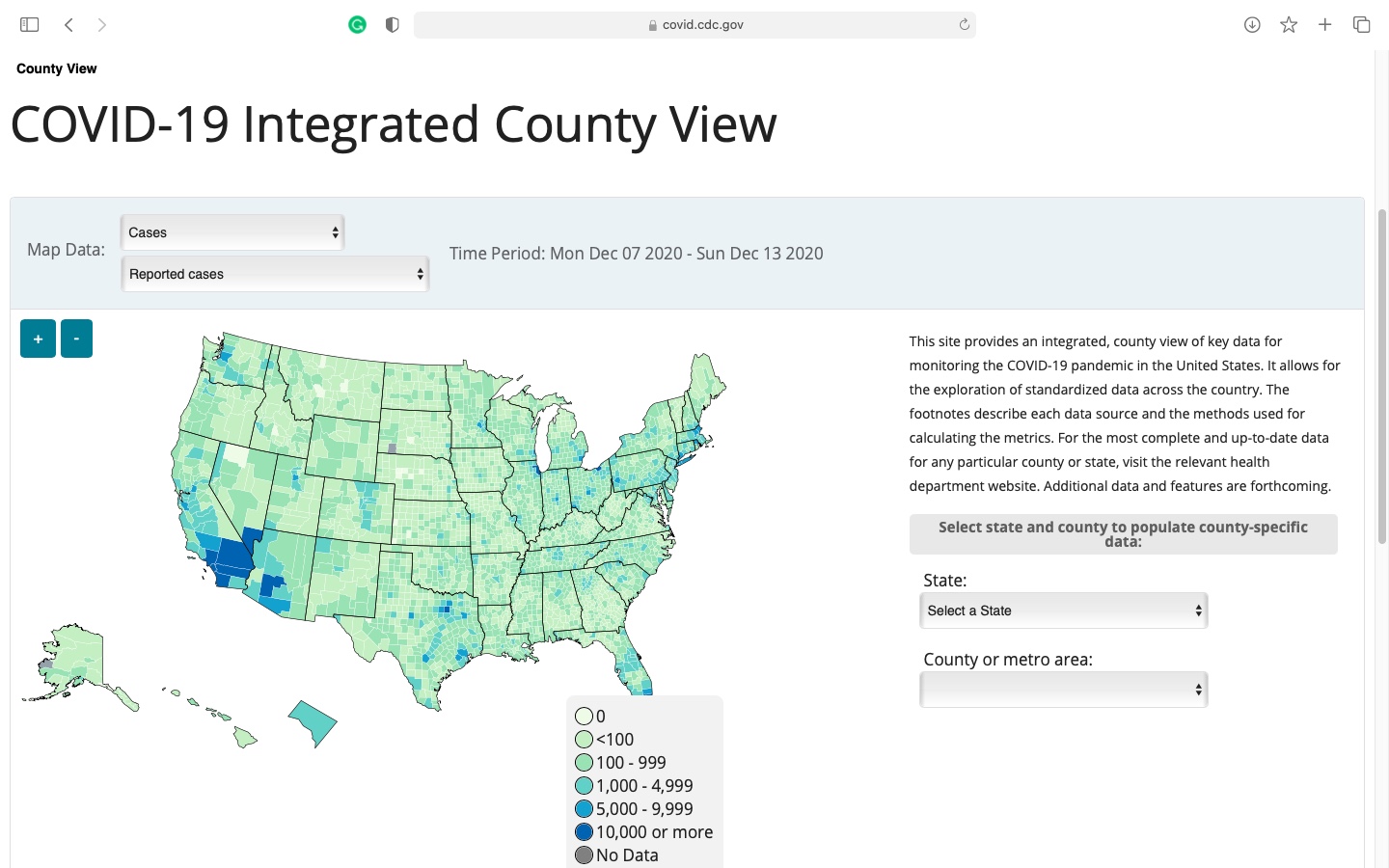Zoom out of the map

pos(76,338)
